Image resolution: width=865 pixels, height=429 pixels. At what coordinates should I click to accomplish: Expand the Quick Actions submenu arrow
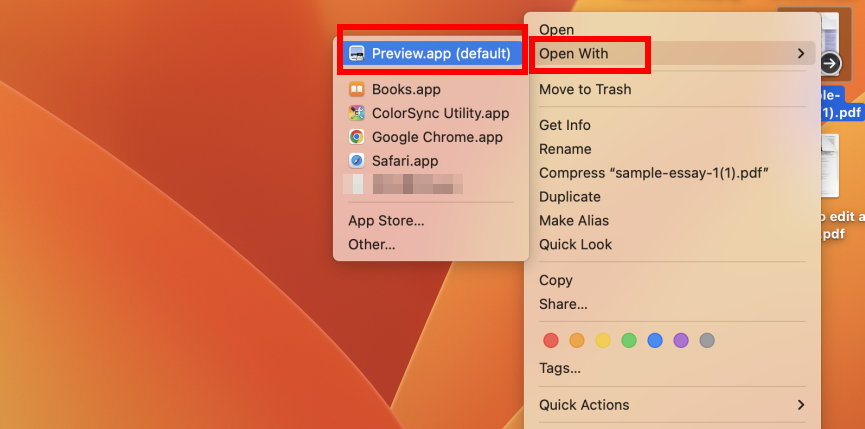pos(801,405)
